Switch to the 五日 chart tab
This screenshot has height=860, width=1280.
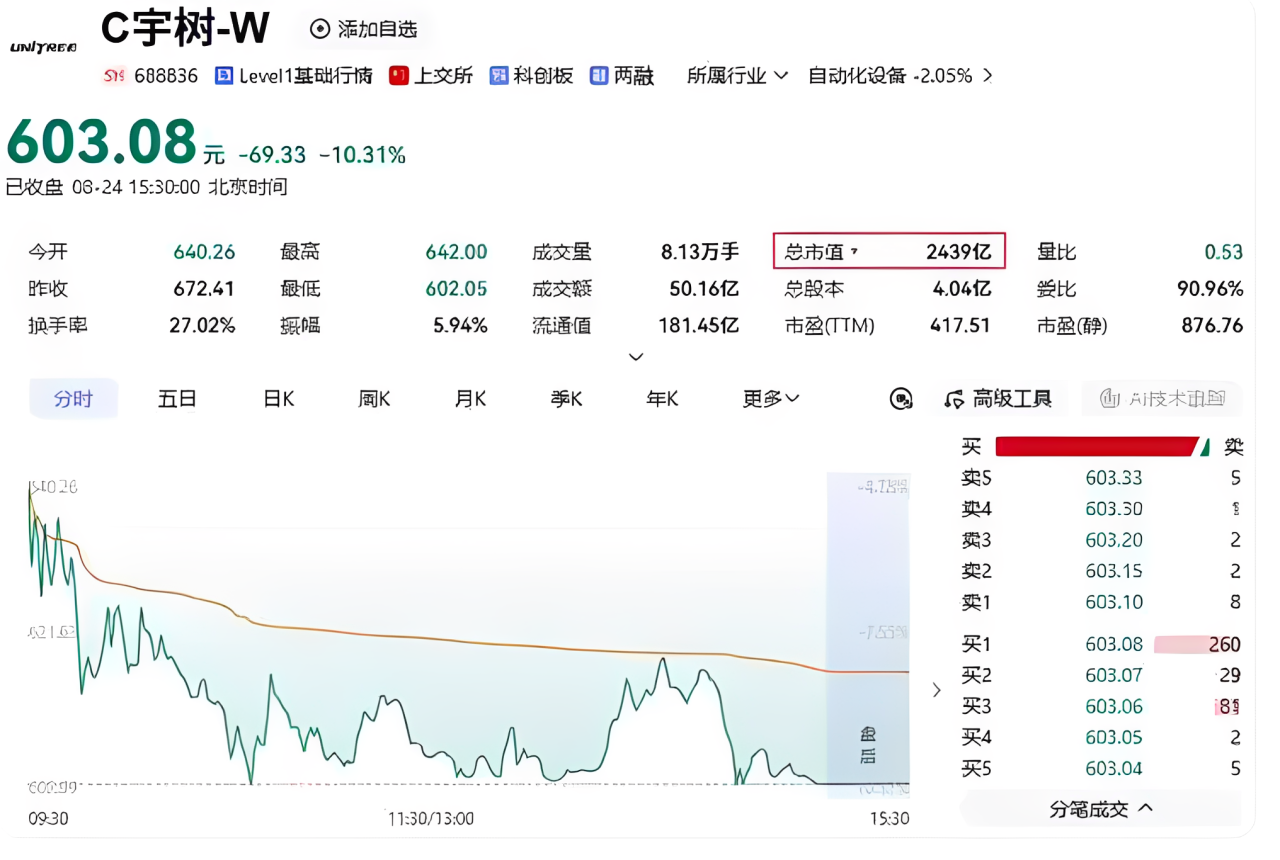(x=177, y=399)
